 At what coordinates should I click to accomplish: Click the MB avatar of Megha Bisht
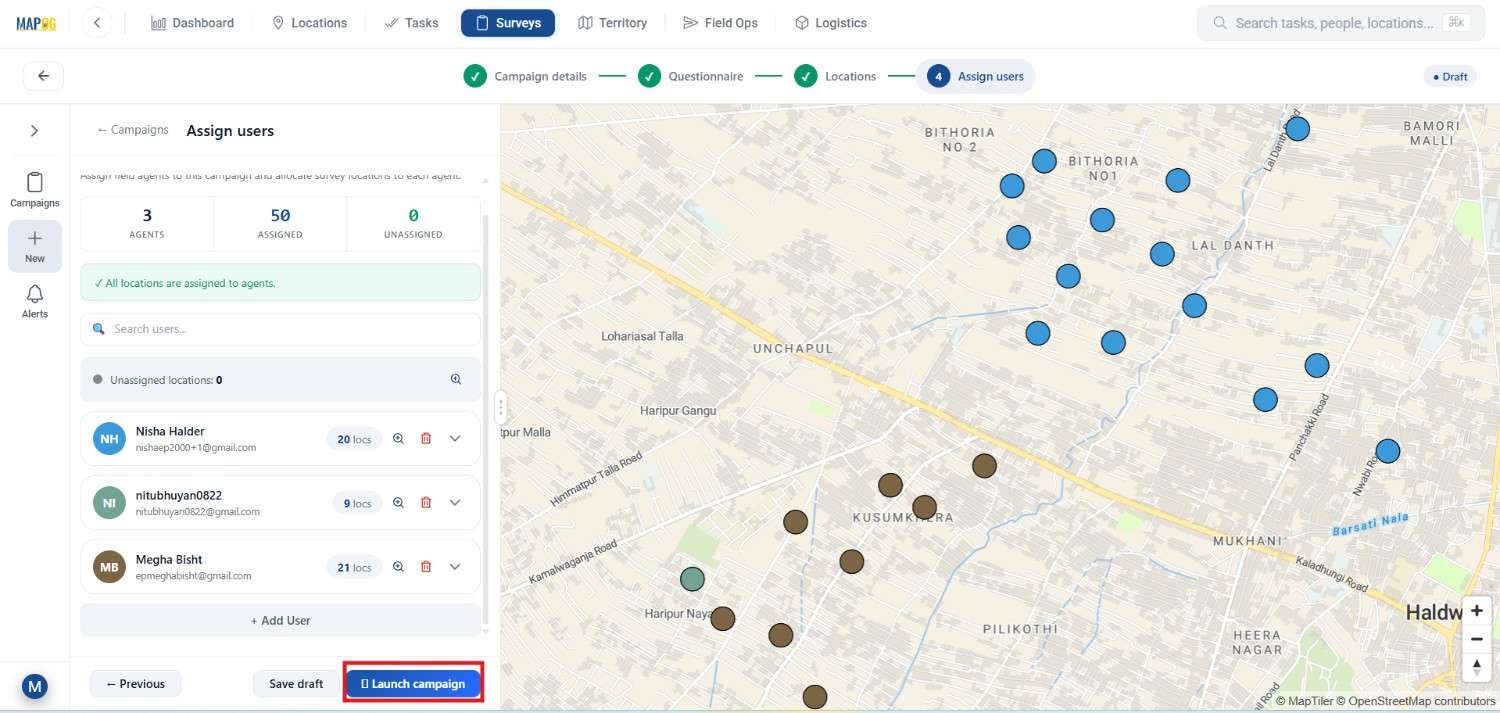[x=109, y=567]
